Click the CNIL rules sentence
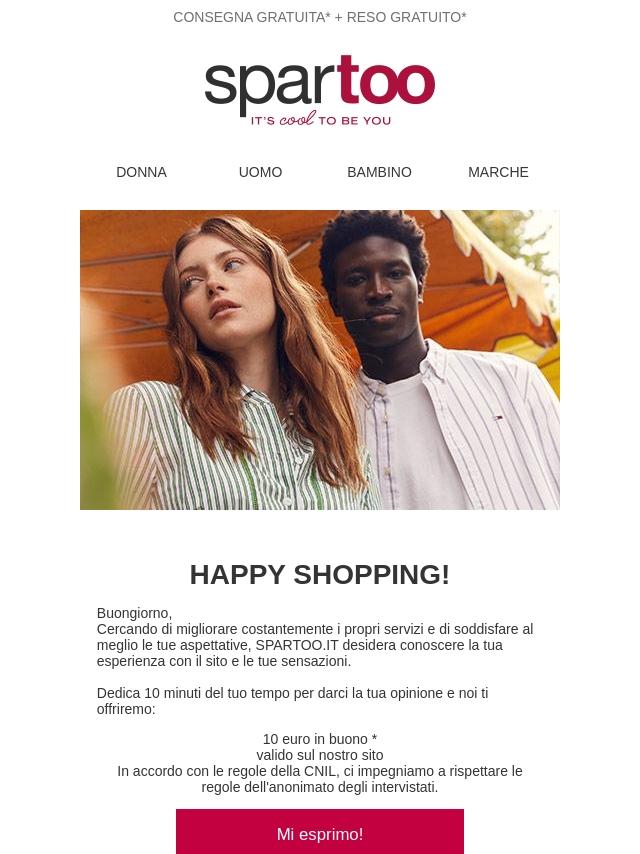The width and height of the screenshot is (640, 854). 320,779
